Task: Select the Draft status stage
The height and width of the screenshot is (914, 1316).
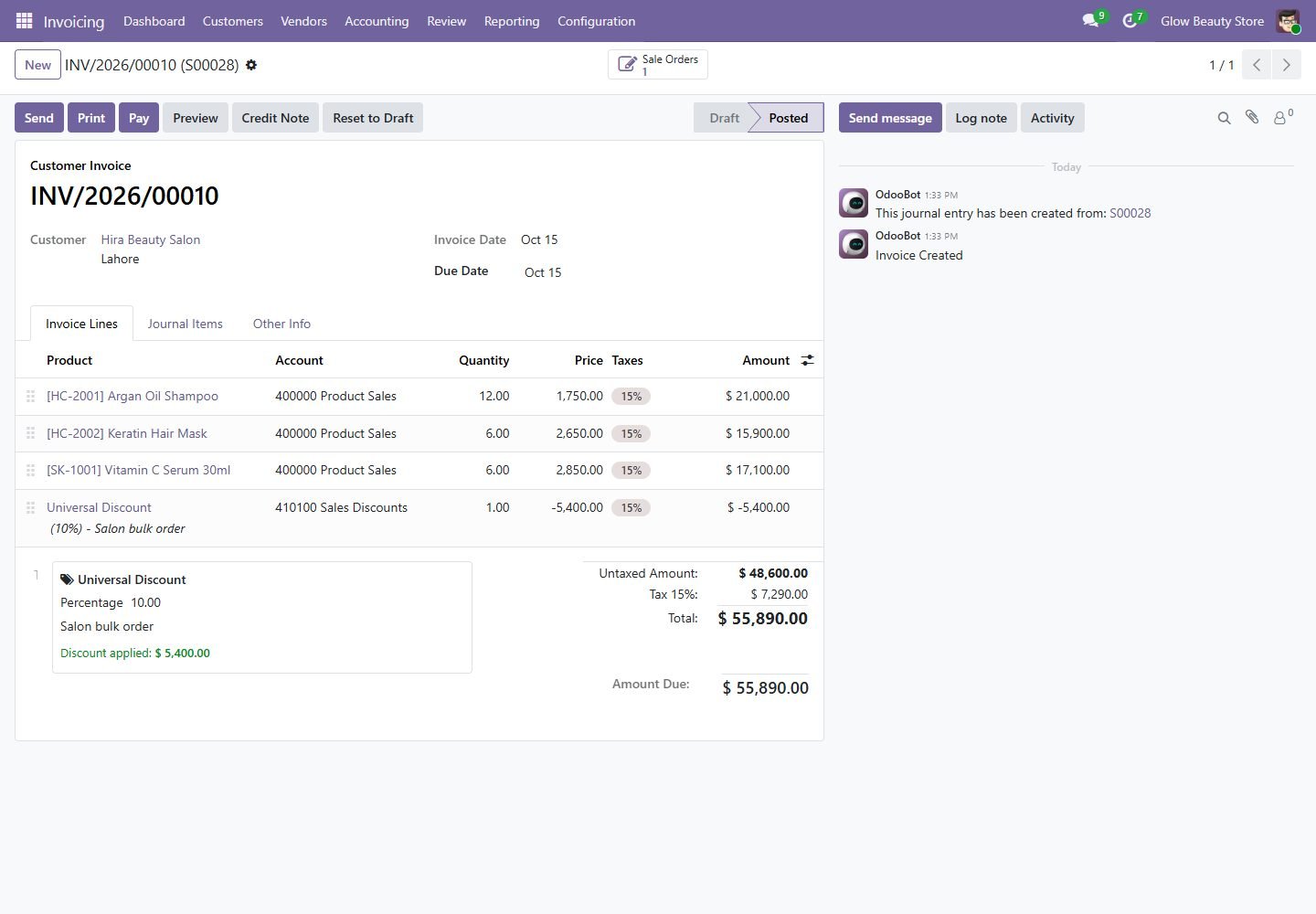Action: coord(724,118)
